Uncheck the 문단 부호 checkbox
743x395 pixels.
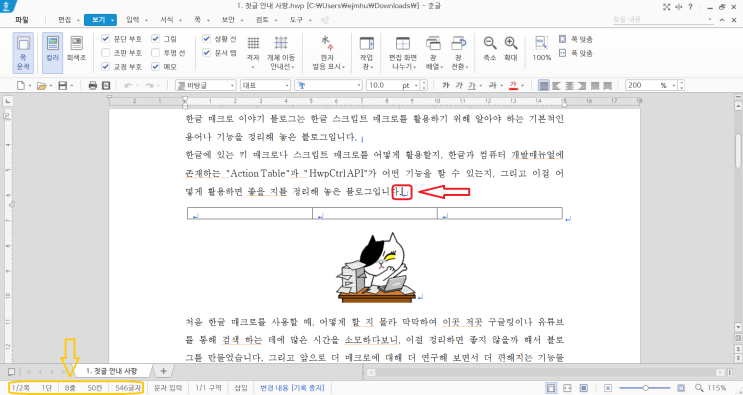[106, 39]
